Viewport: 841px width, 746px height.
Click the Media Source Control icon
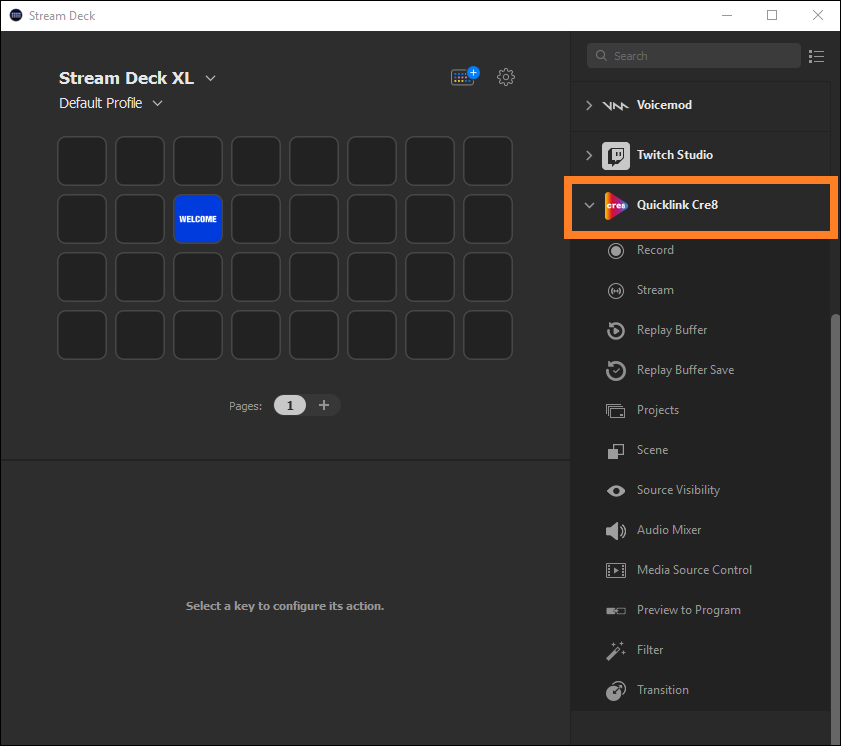pos(616,570)
